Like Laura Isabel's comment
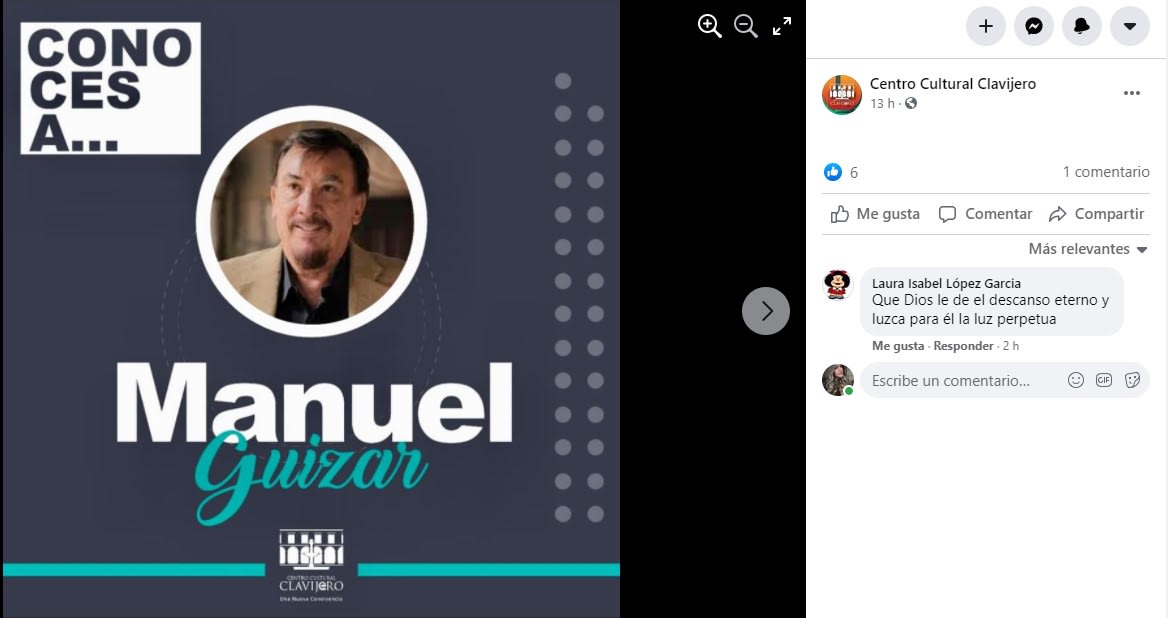 click(x=898, y=346)
